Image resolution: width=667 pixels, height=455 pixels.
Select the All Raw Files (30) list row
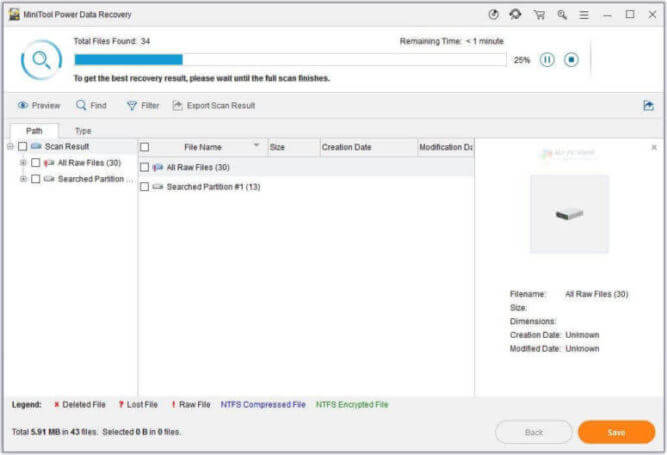[x=306, y=168]
